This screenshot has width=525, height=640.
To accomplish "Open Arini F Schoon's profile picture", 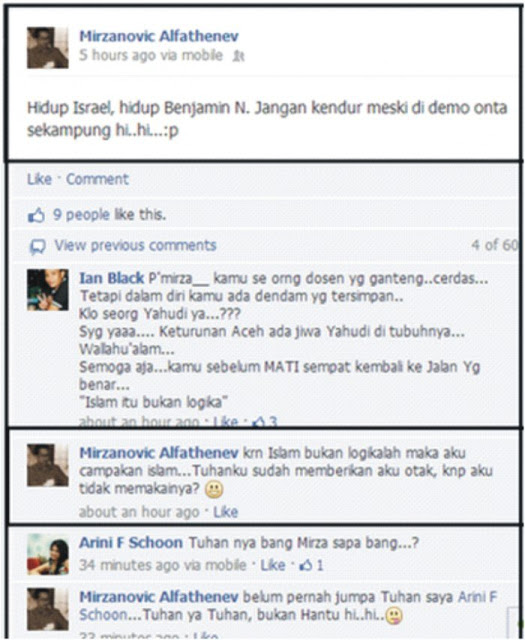I will (x=48, y=554).
